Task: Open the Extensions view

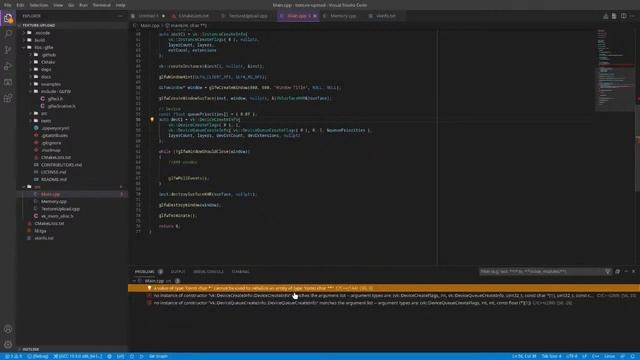Action: (8, 98)
